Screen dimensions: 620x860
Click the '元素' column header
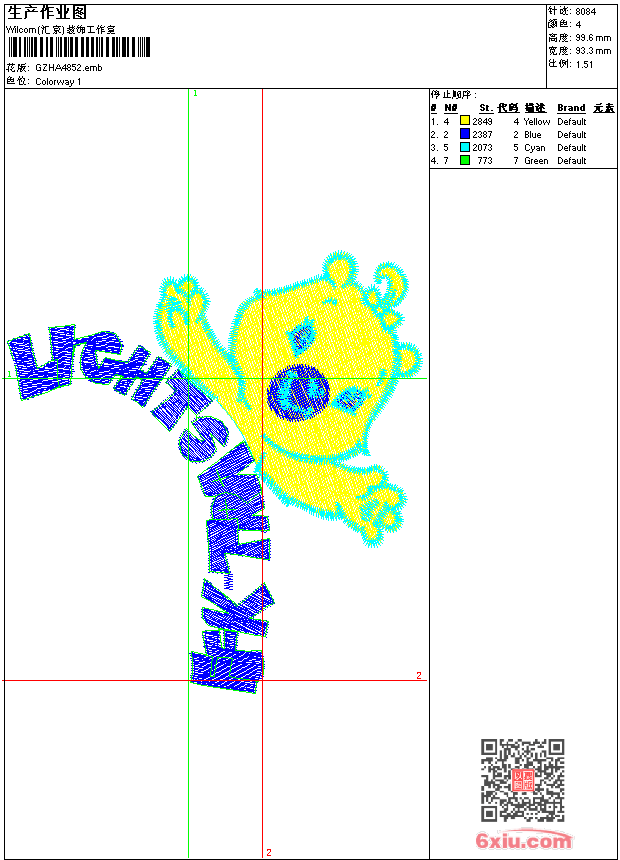pyautogui.click(x=604, y=108)
